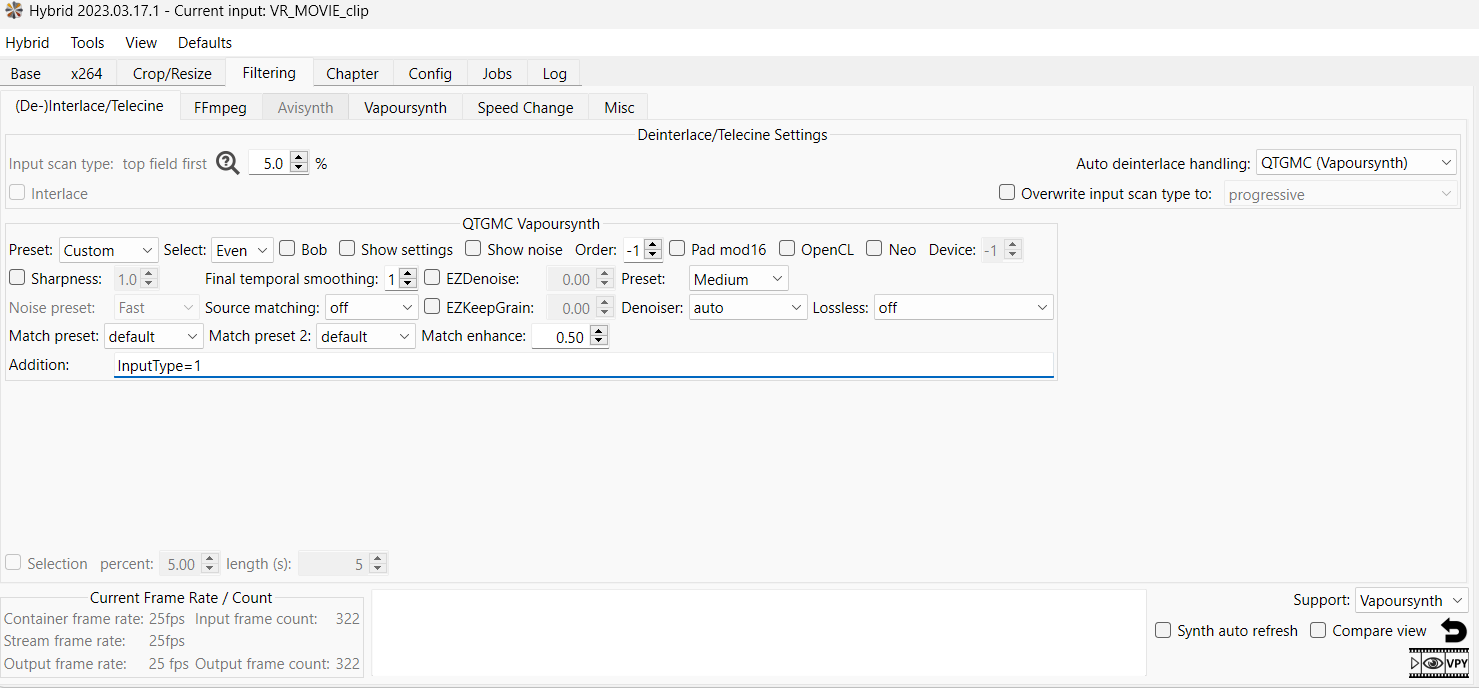
Task: Click the empty text area beside frame rates
Action: 759,633
